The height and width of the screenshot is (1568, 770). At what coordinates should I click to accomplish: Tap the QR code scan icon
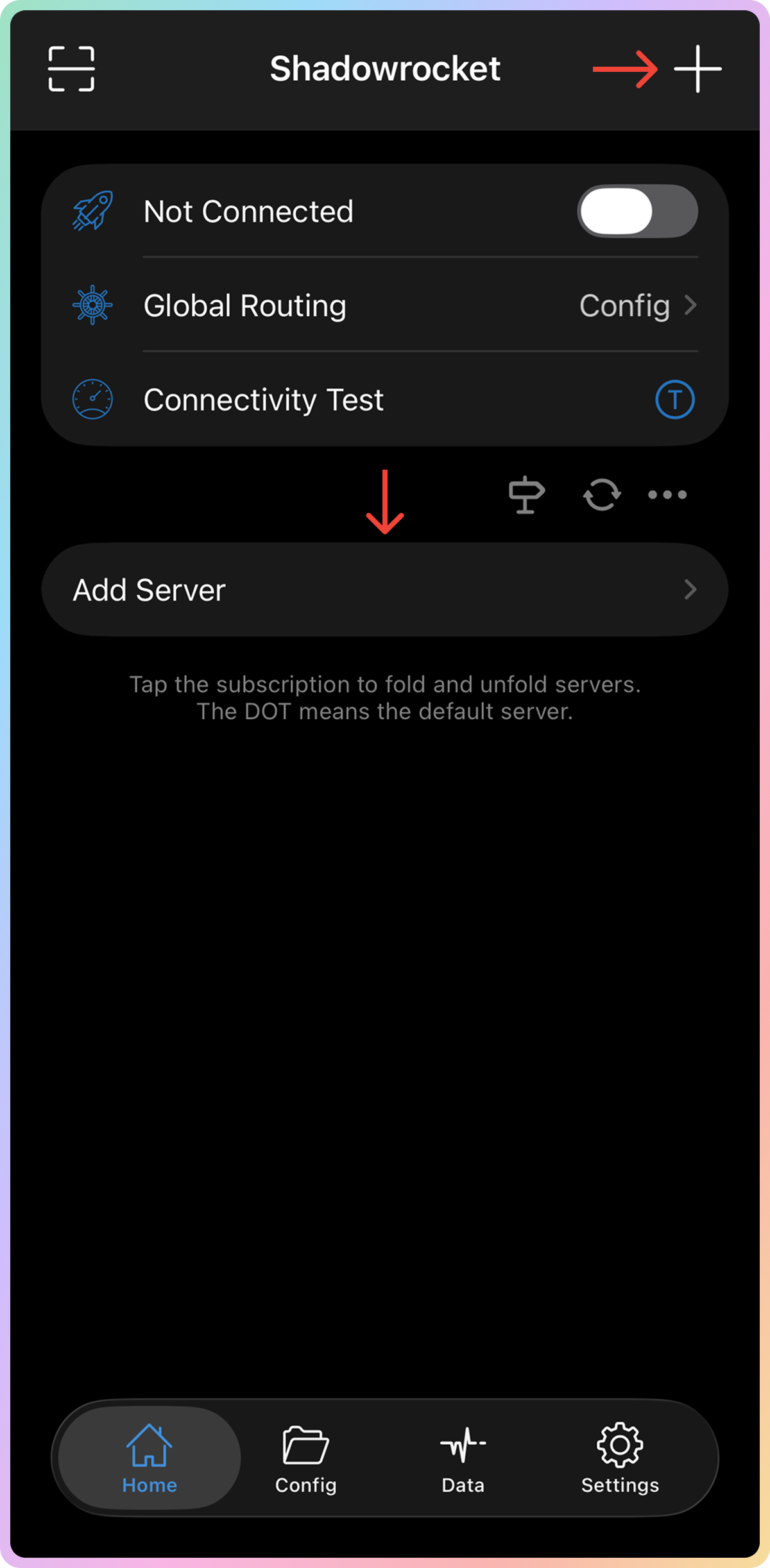pyautogui.click(x=71, y=69)
